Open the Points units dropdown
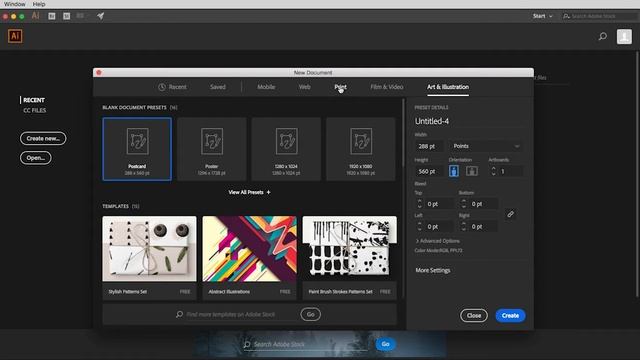Image resolution: width=640 pixels, height=360 pixels. click(486, 146)
